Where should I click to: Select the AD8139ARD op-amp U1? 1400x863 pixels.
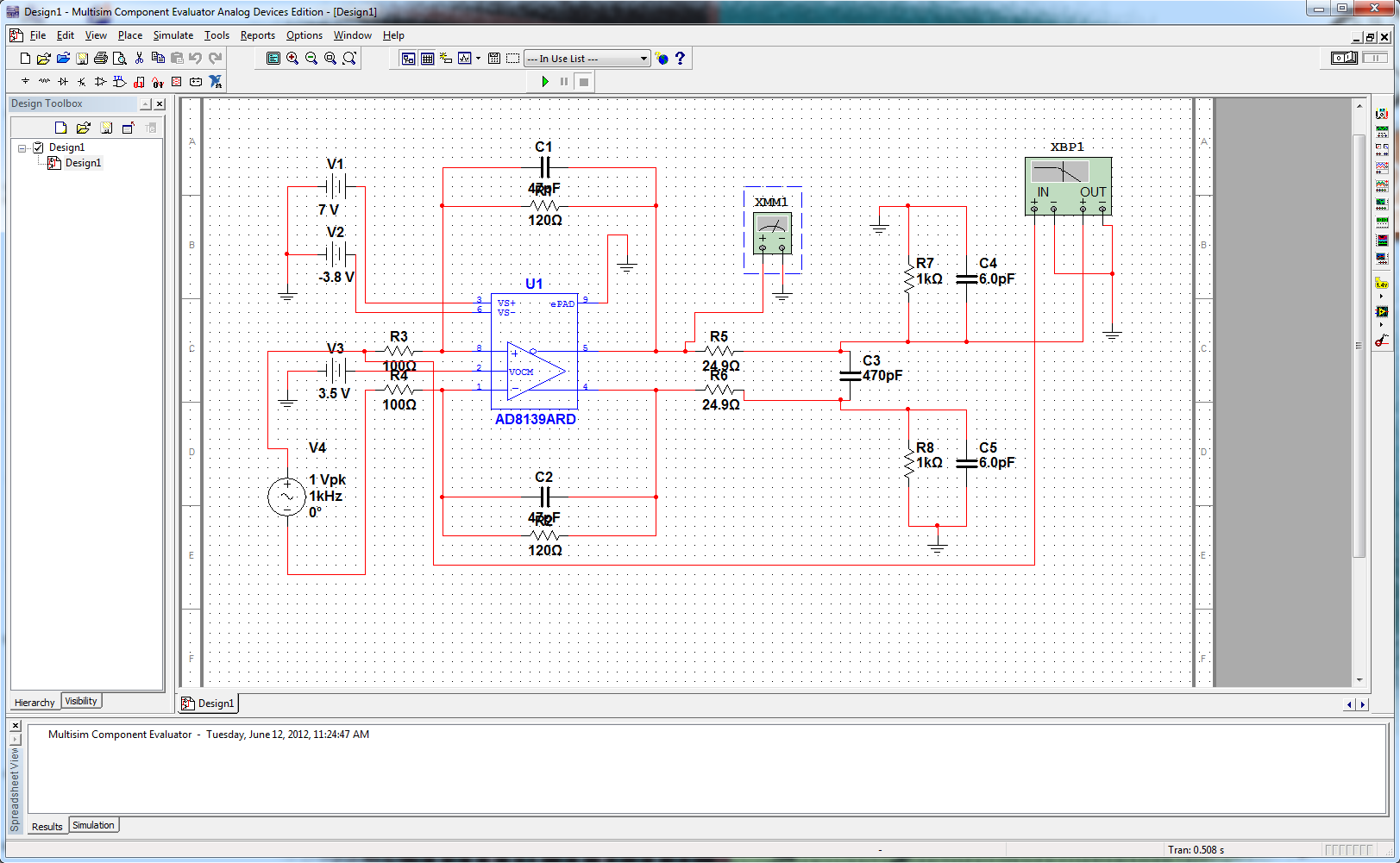(534, 352)
